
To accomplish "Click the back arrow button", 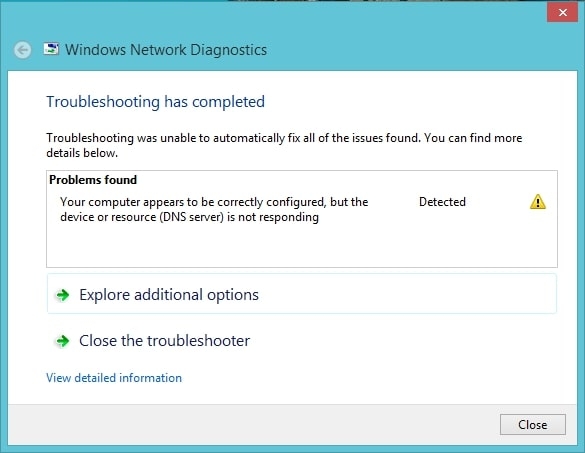I will click(23, 50).
